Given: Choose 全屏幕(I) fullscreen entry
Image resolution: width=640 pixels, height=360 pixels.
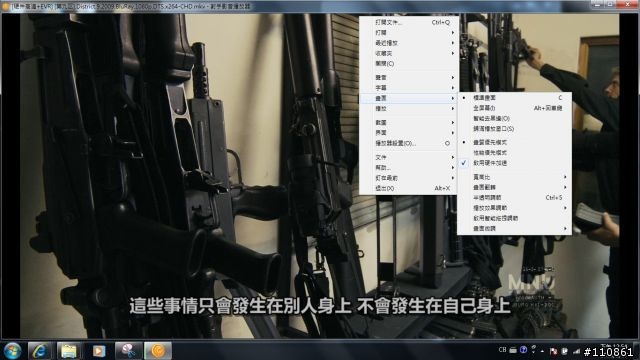Looking at the screenshot, I should pos(514,108).
